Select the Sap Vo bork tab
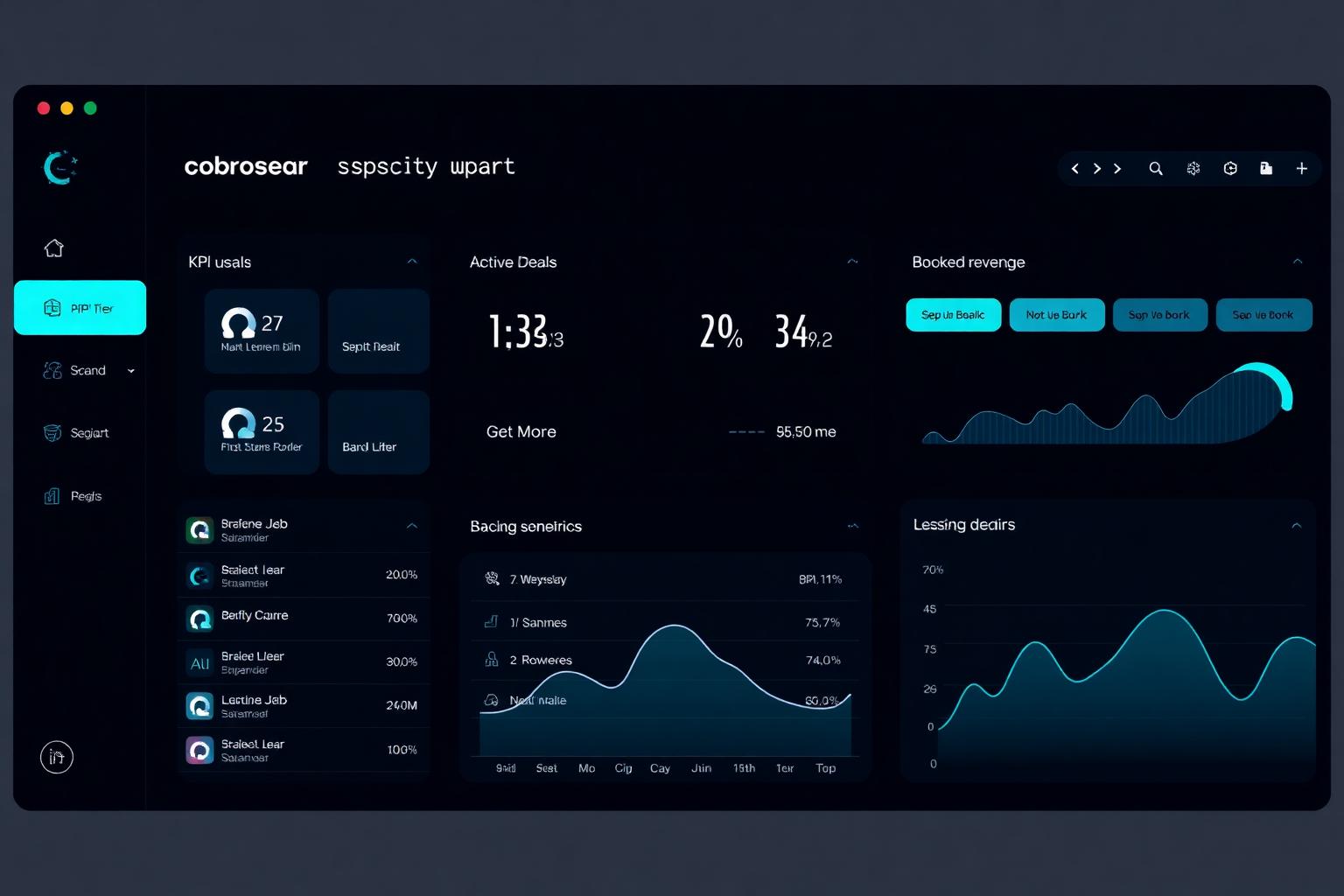The height and width of the screenshot is (896, 1344). [1160, 315]
